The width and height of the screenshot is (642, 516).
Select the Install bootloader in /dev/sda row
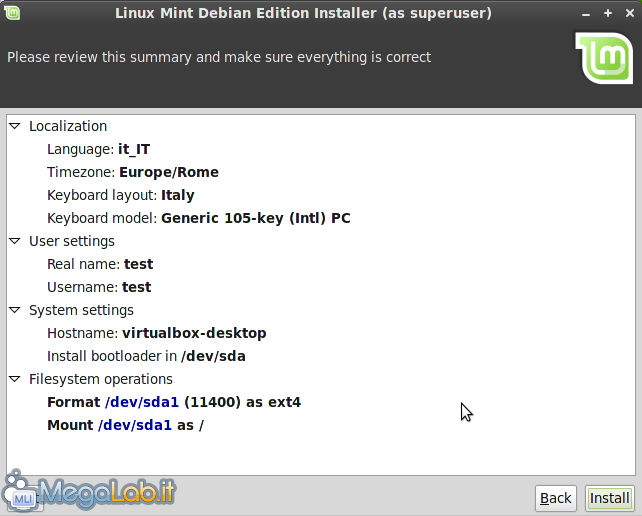(x=146, y=356)
